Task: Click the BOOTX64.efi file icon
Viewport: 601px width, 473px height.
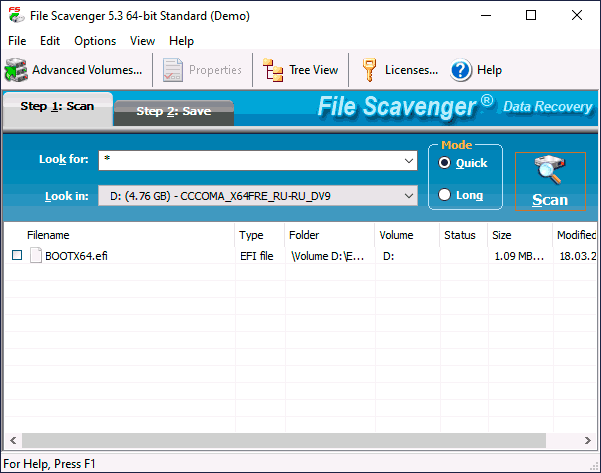Action: (x=36, y=255)
